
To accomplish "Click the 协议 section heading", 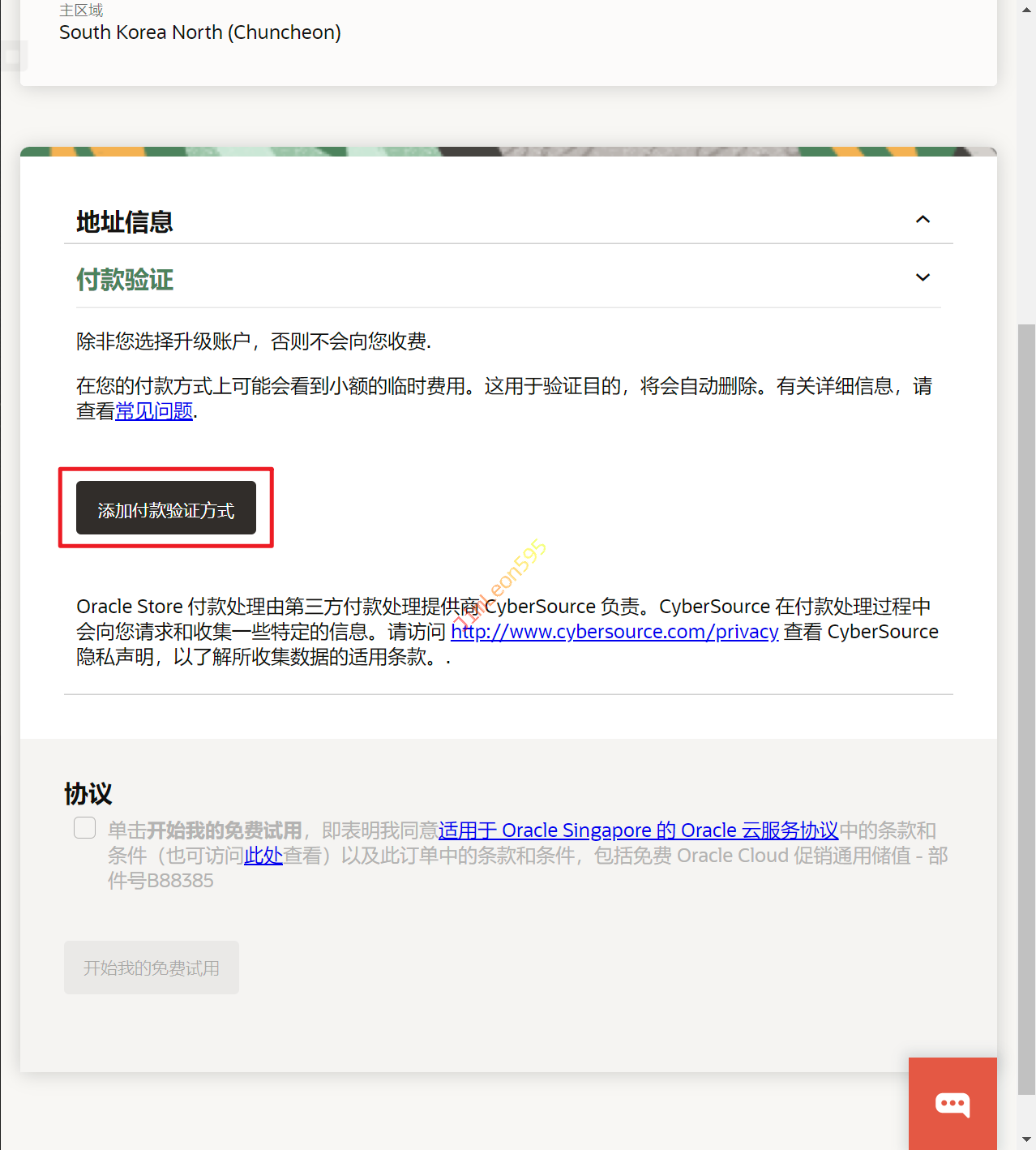I will click(x=88, y=793).
